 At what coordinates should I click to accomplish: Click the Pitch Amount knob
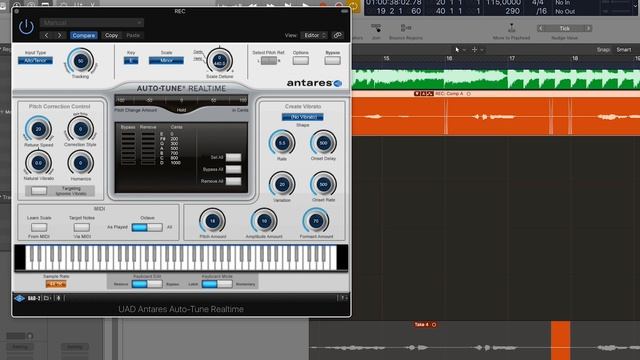[x=212, y=221]
